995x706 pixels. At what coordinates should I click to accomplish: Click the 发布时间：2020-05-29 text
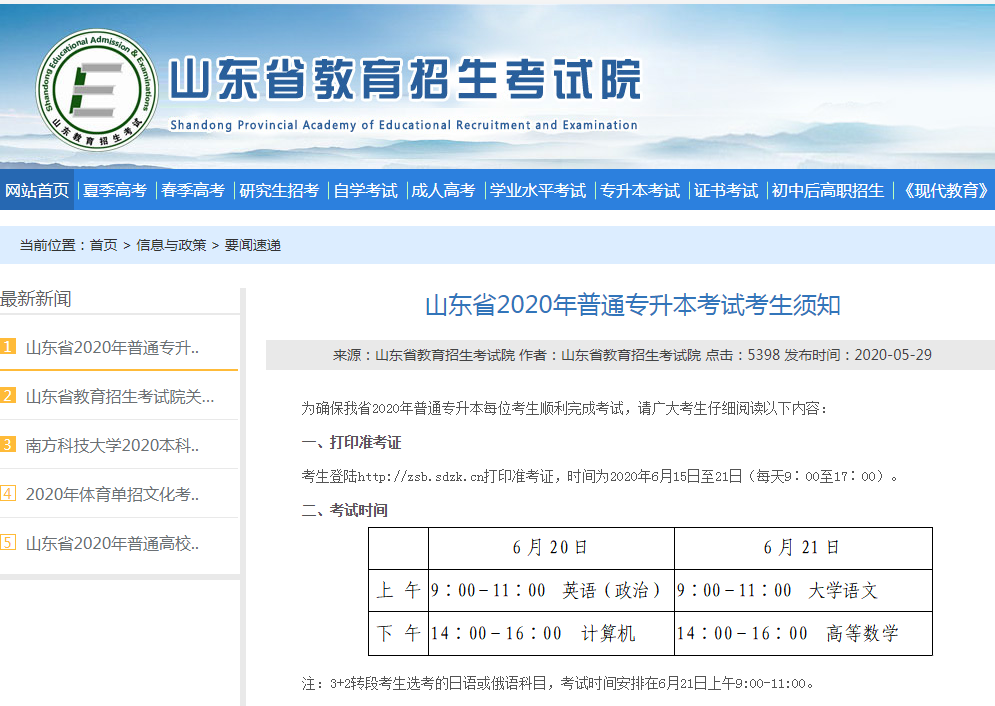click(x=858, y=355)
